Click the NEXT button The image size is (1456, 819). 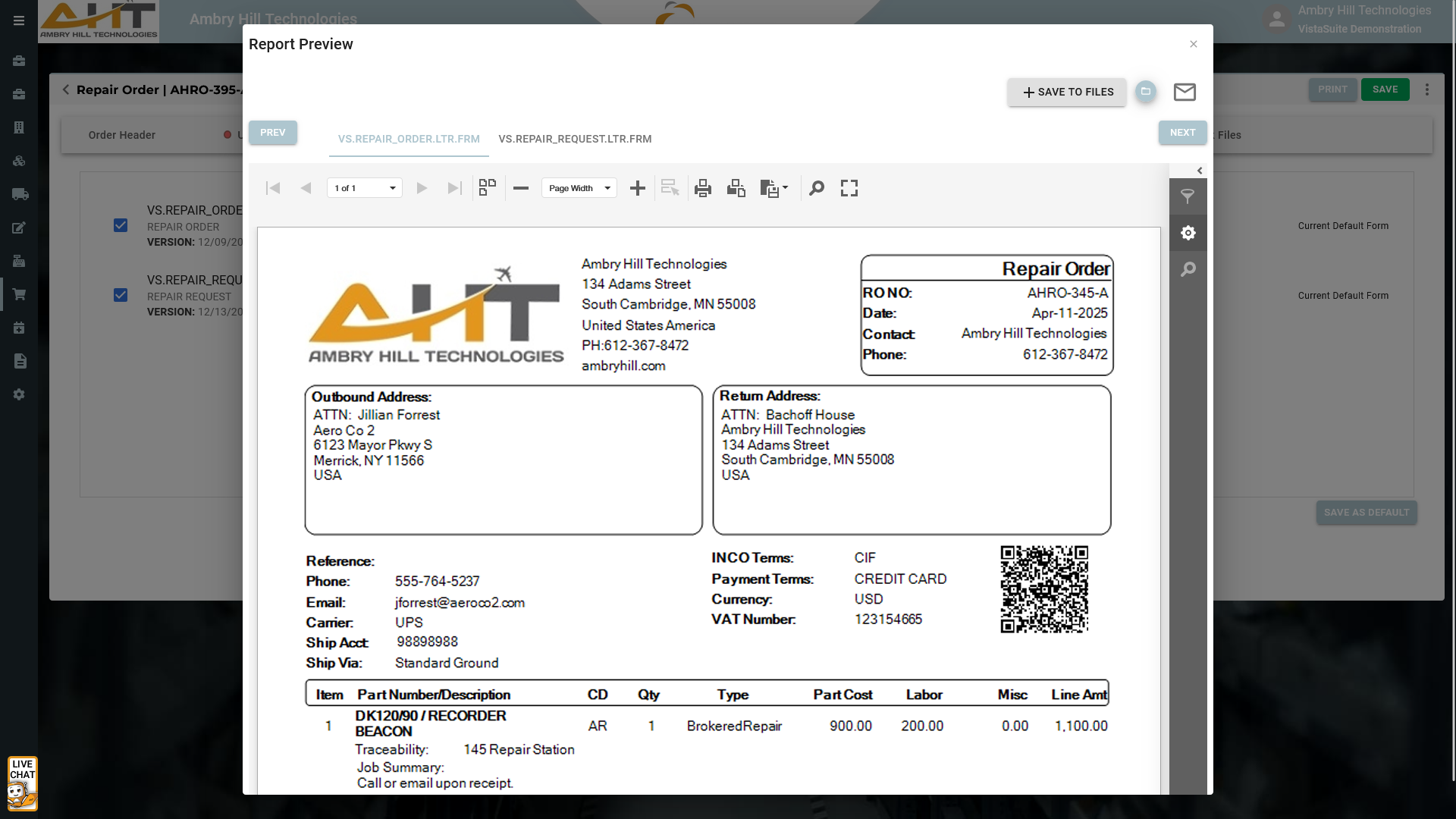tap(1182, 133)
